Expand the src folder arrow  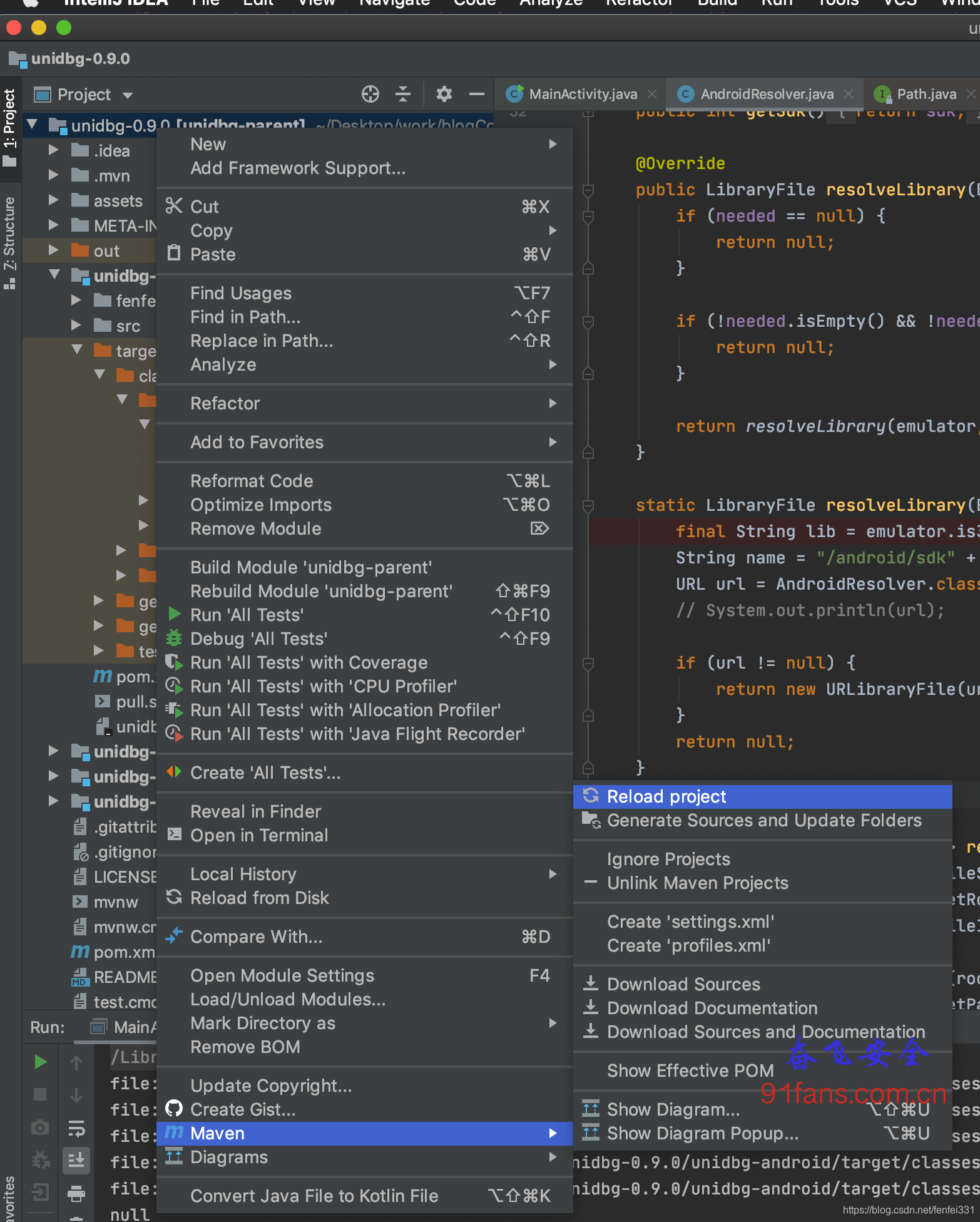pos(76,325)
